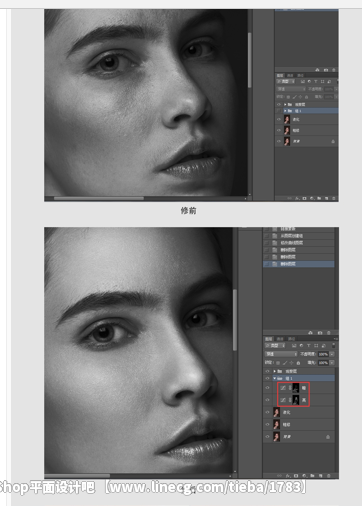
Task: Switch to the 路径 tab in the before screenshot
Action: (300, 75)
